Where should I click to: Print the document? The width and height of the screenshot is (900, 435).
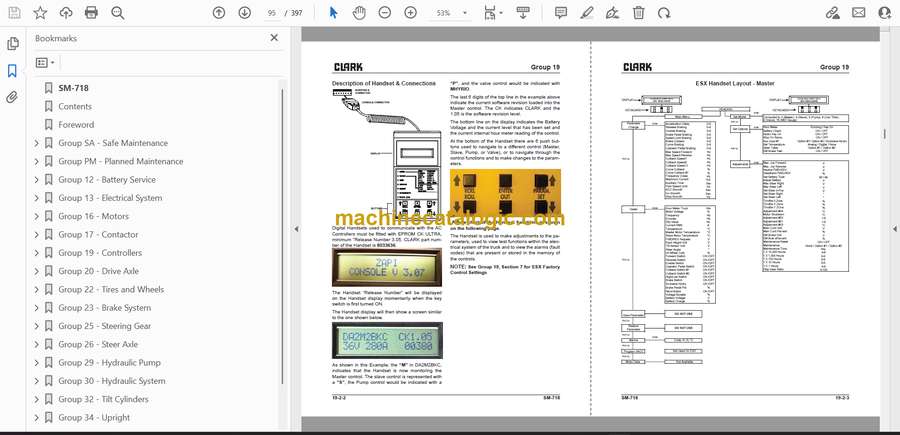pos(91,13)
